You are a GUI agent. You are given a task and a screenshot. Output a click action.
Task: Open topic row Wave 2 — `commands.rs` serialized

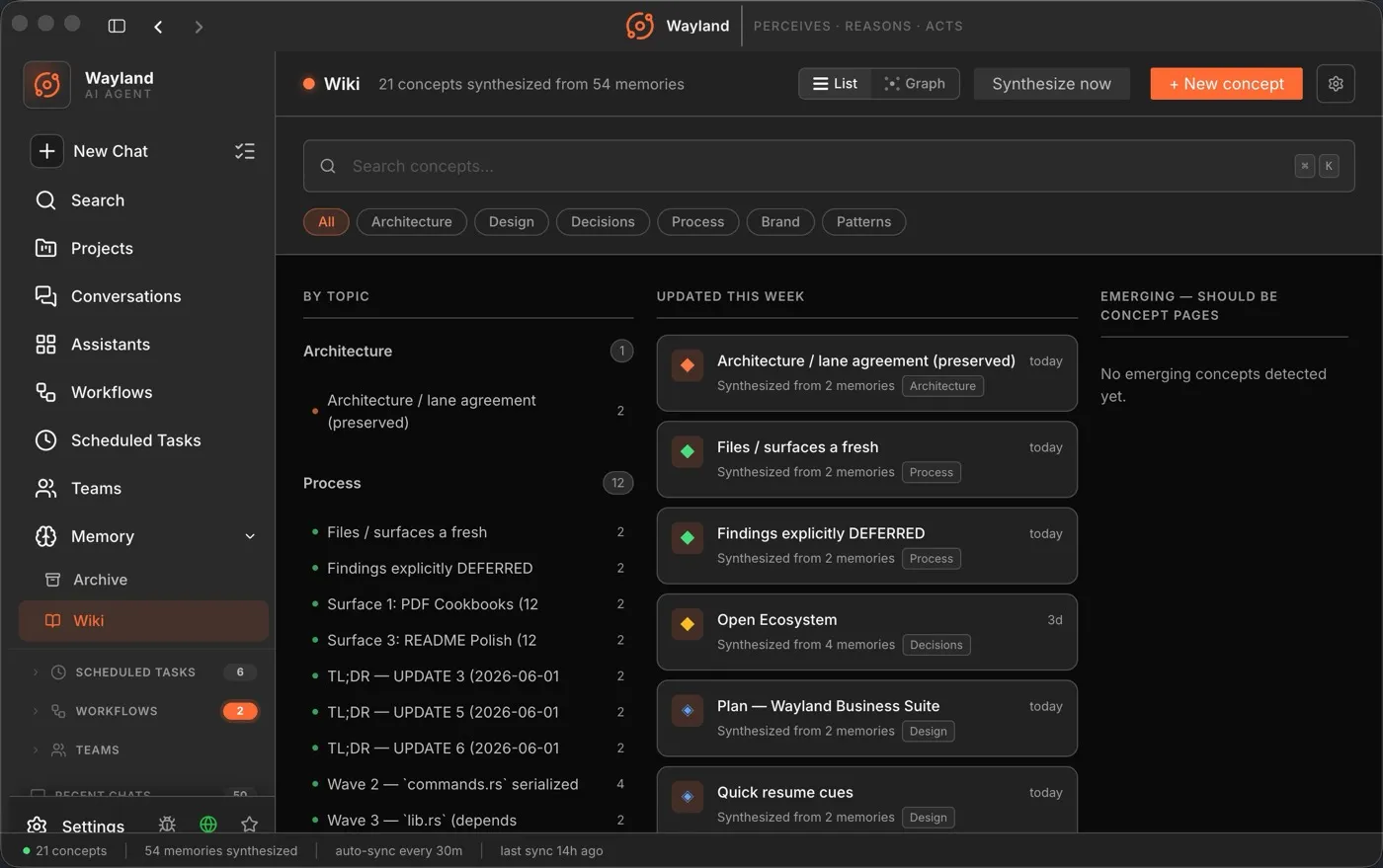[x=468, y=784]
